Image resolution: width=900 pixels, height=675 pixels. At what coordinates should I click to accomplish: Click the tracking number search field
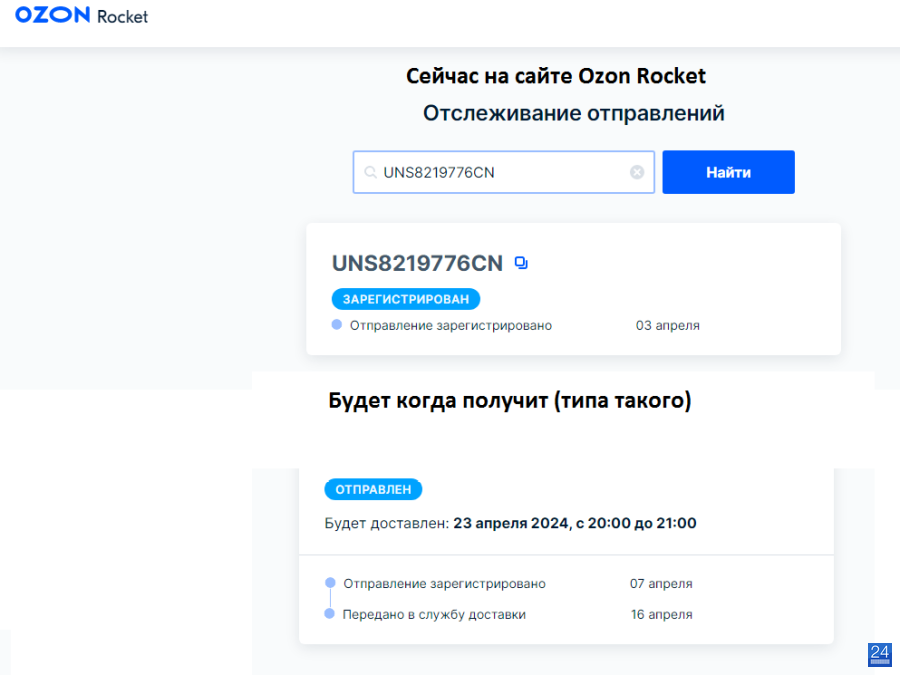pyautogui.click(x=503, y=172)
